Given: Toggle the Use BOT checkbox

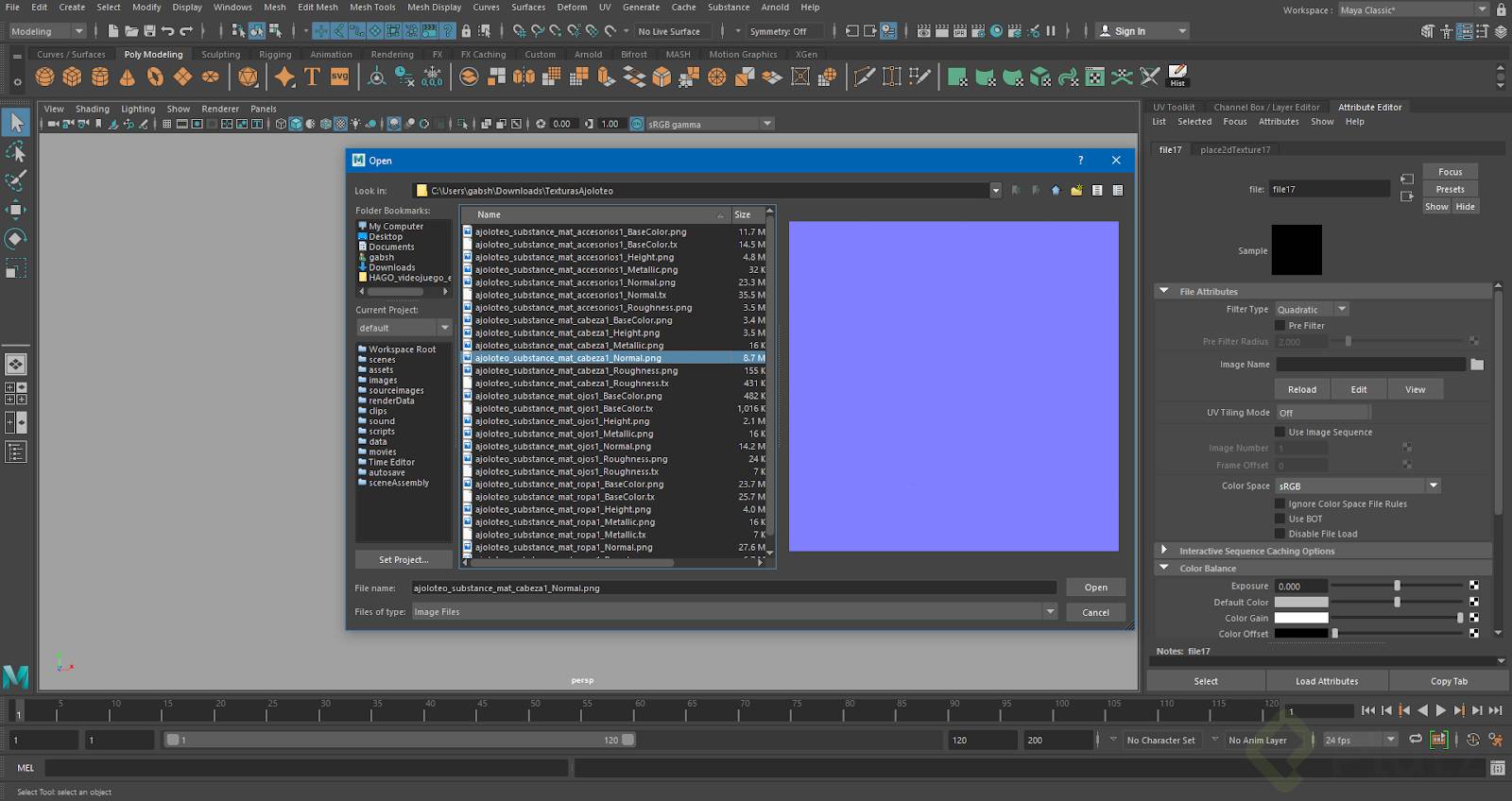Looking at the screenshot, I should [1280, 519].
